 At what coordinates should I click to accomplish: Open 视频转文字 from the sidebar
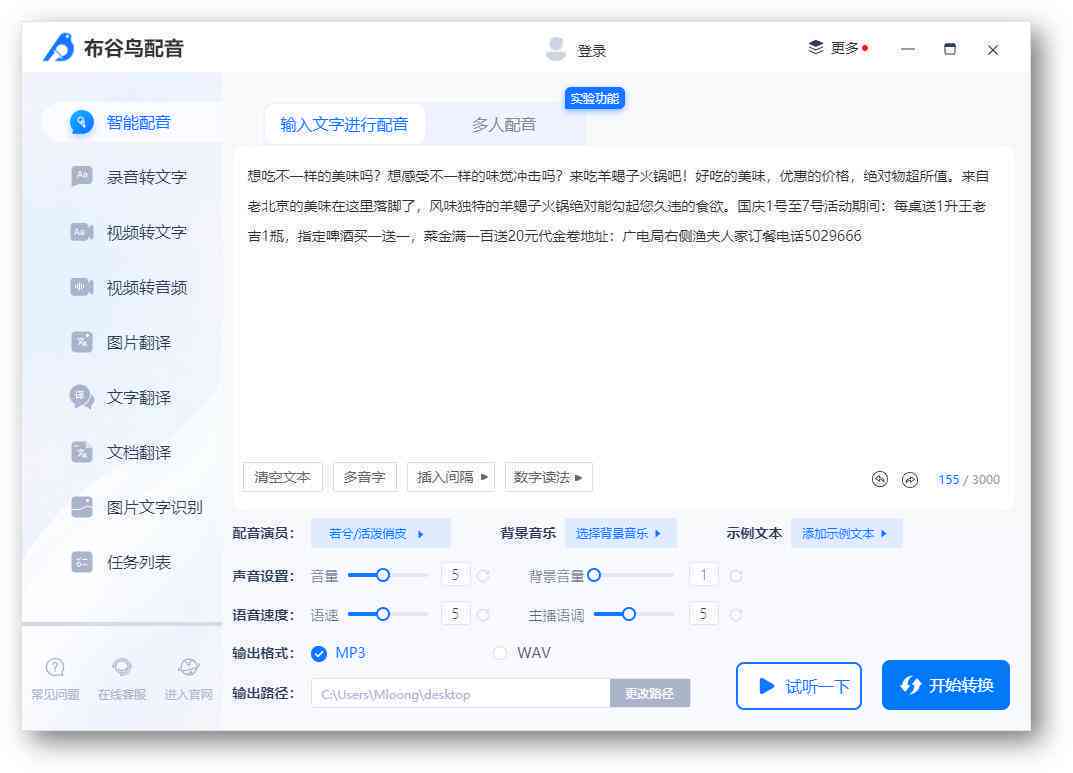coord(146,232)
